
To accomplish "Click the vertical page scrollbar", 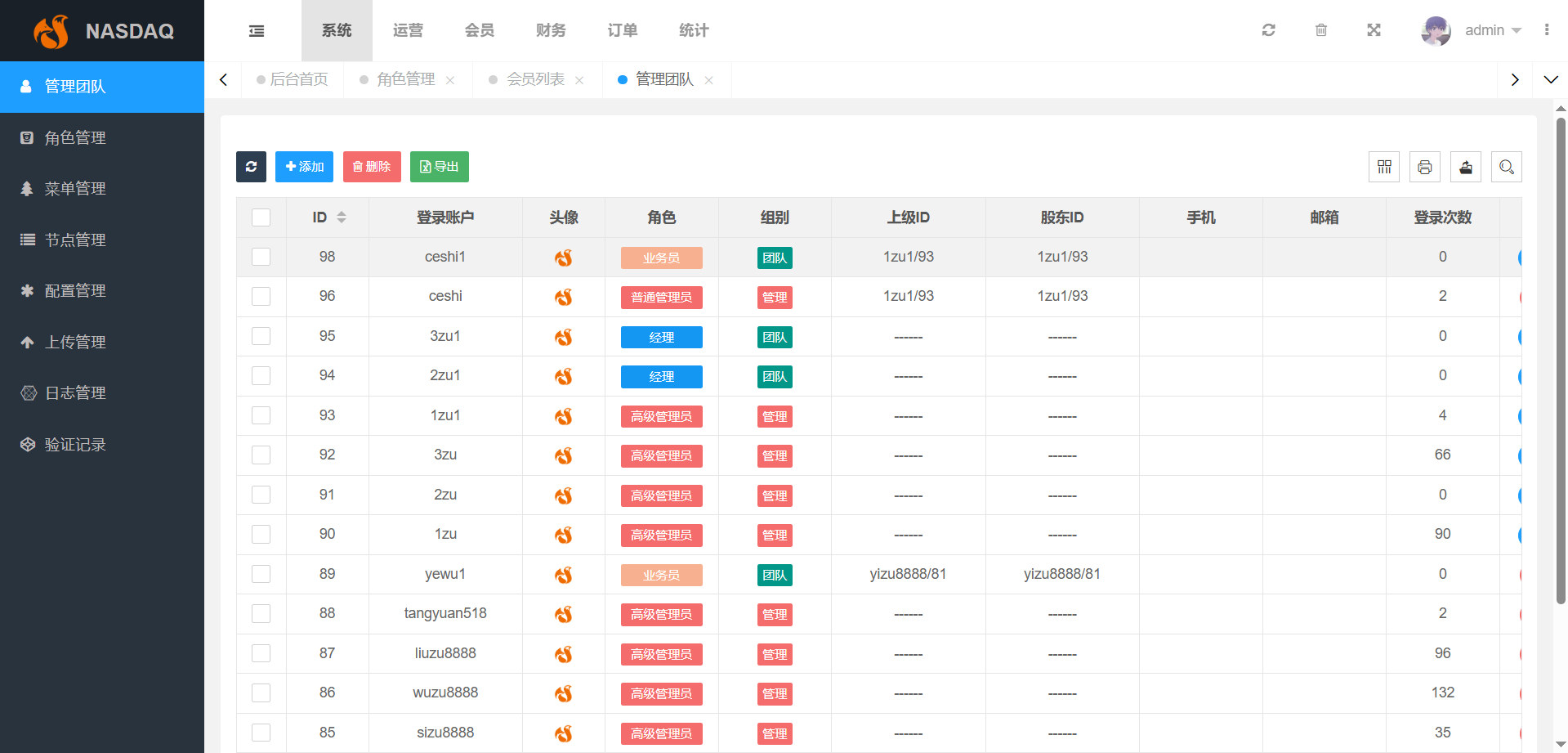I will pos(1561,360).
